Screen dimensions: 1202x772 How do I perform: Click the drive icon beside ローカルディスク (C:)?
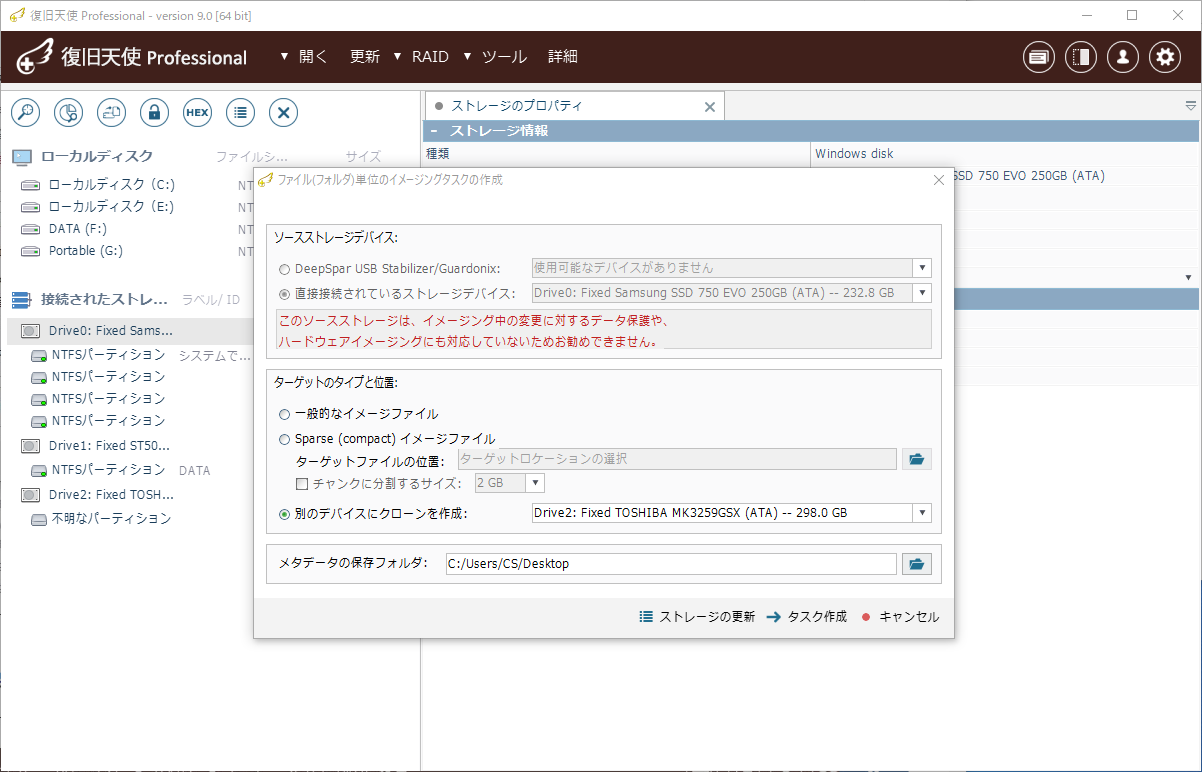point(31,185)
